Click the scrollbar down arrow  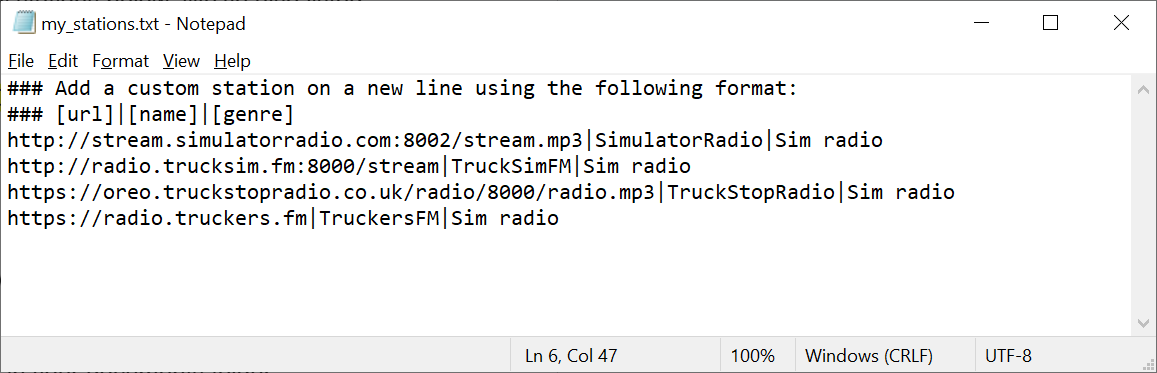pos(1144,323)
